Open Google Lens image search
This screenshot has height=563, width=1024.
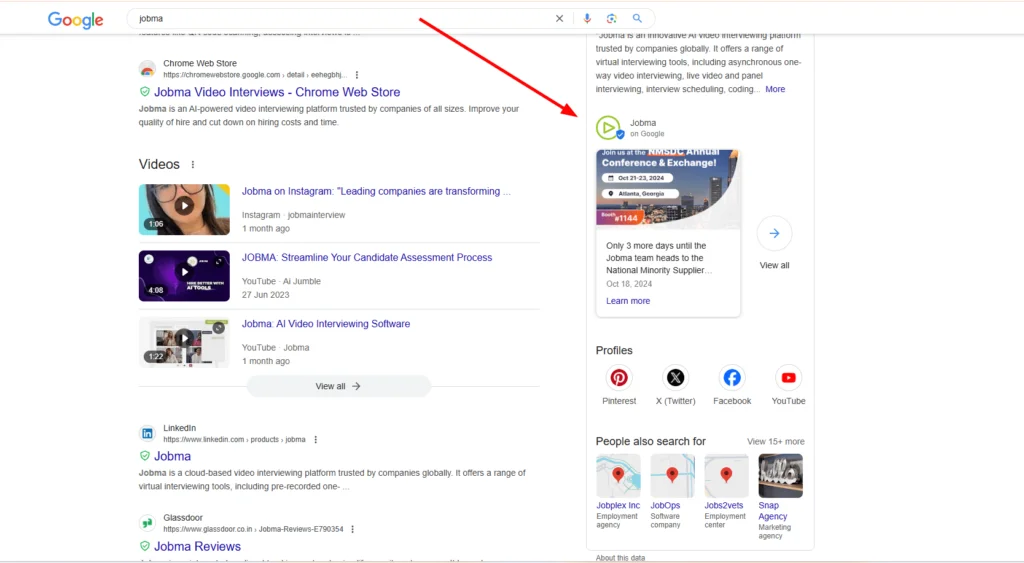(x=611, y=18)
